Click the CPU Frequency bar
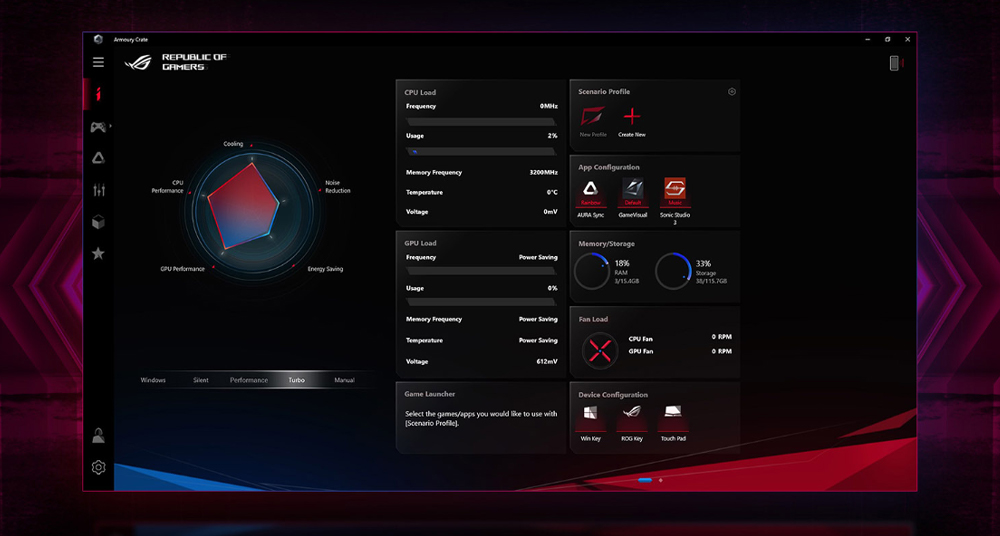 point(481,122)
